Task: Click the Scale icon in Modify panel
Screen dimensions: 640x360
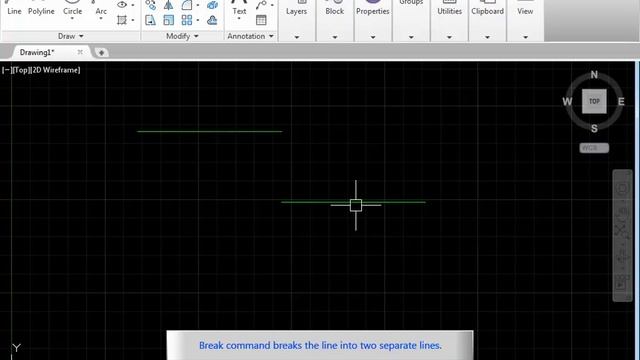Action: 168,20
